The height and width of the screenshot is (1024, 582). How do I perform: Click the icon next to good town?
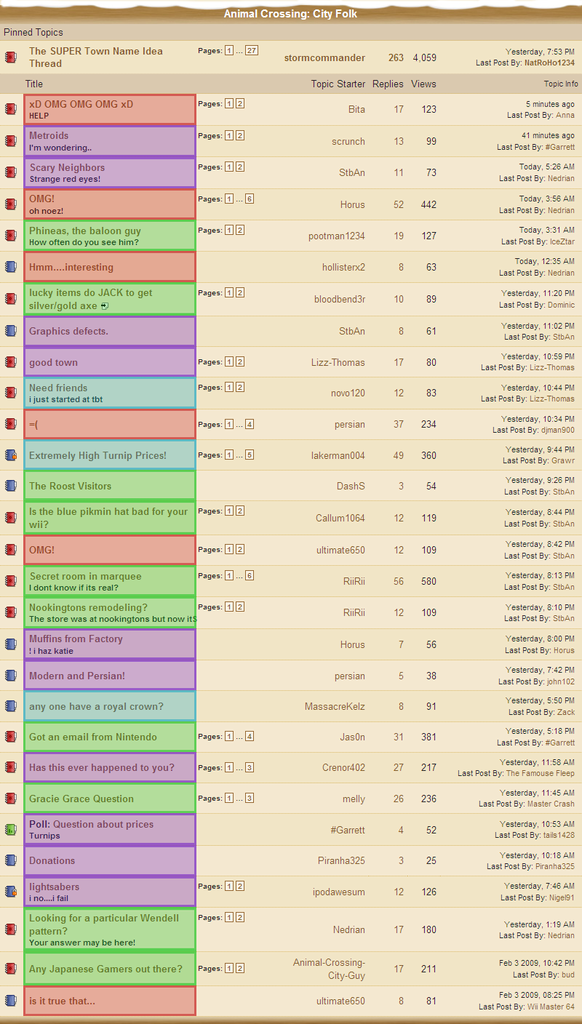(x=10, y=362)
